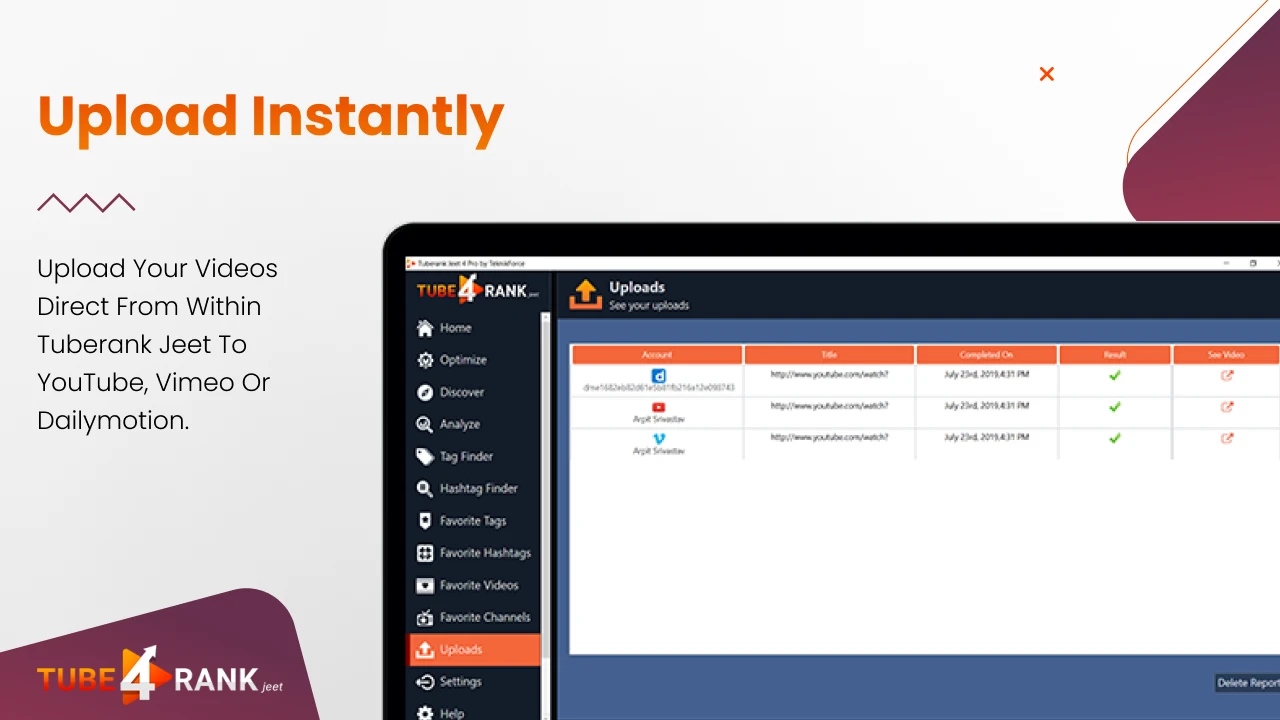The height and width of the screenshot is (720, 1280).
Task: Sort by the Completed On column header
Action: 986,355
